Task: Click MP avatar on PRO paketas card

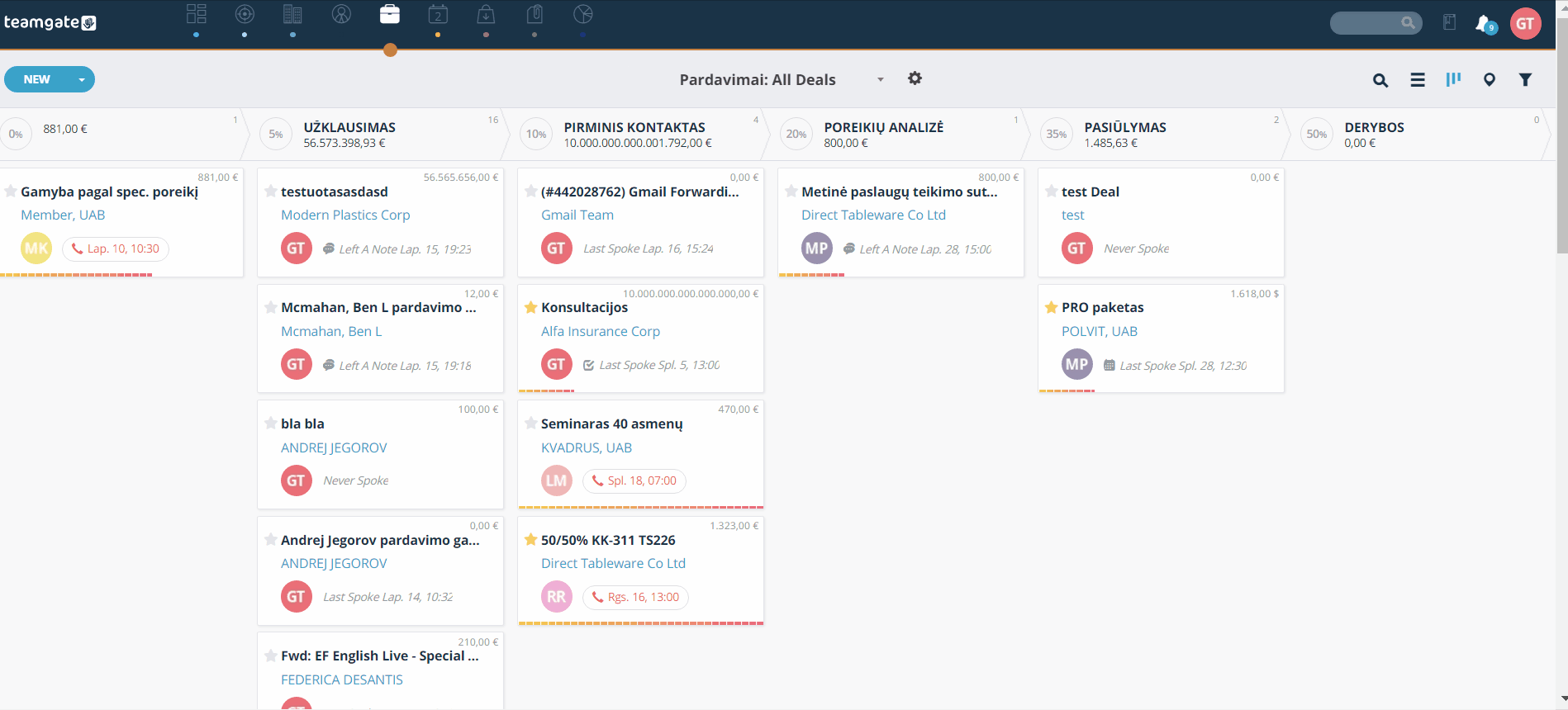Action: click(x=1077, y=364)
